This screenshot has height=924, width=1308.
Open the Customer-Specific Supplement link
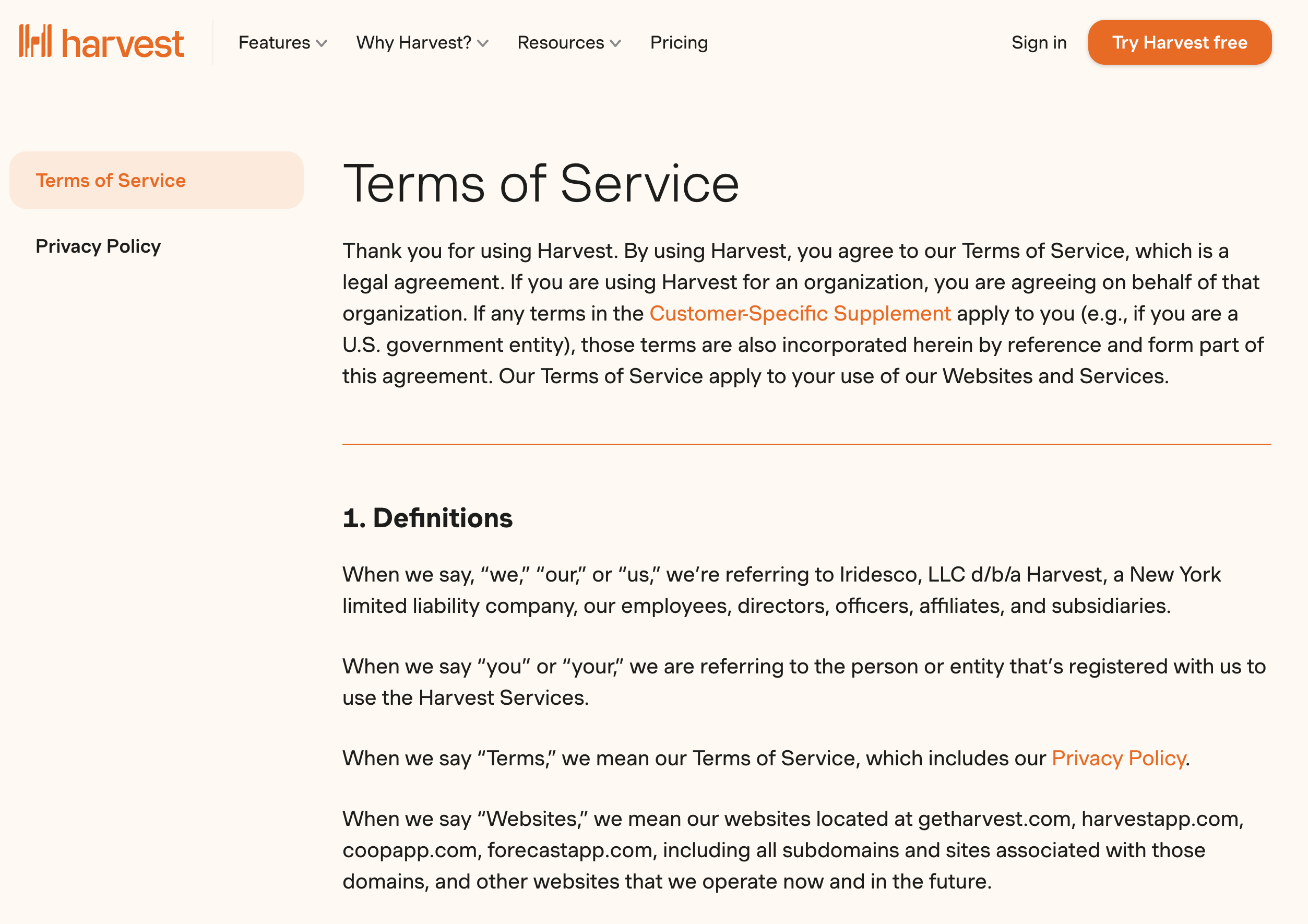point(800,314)
